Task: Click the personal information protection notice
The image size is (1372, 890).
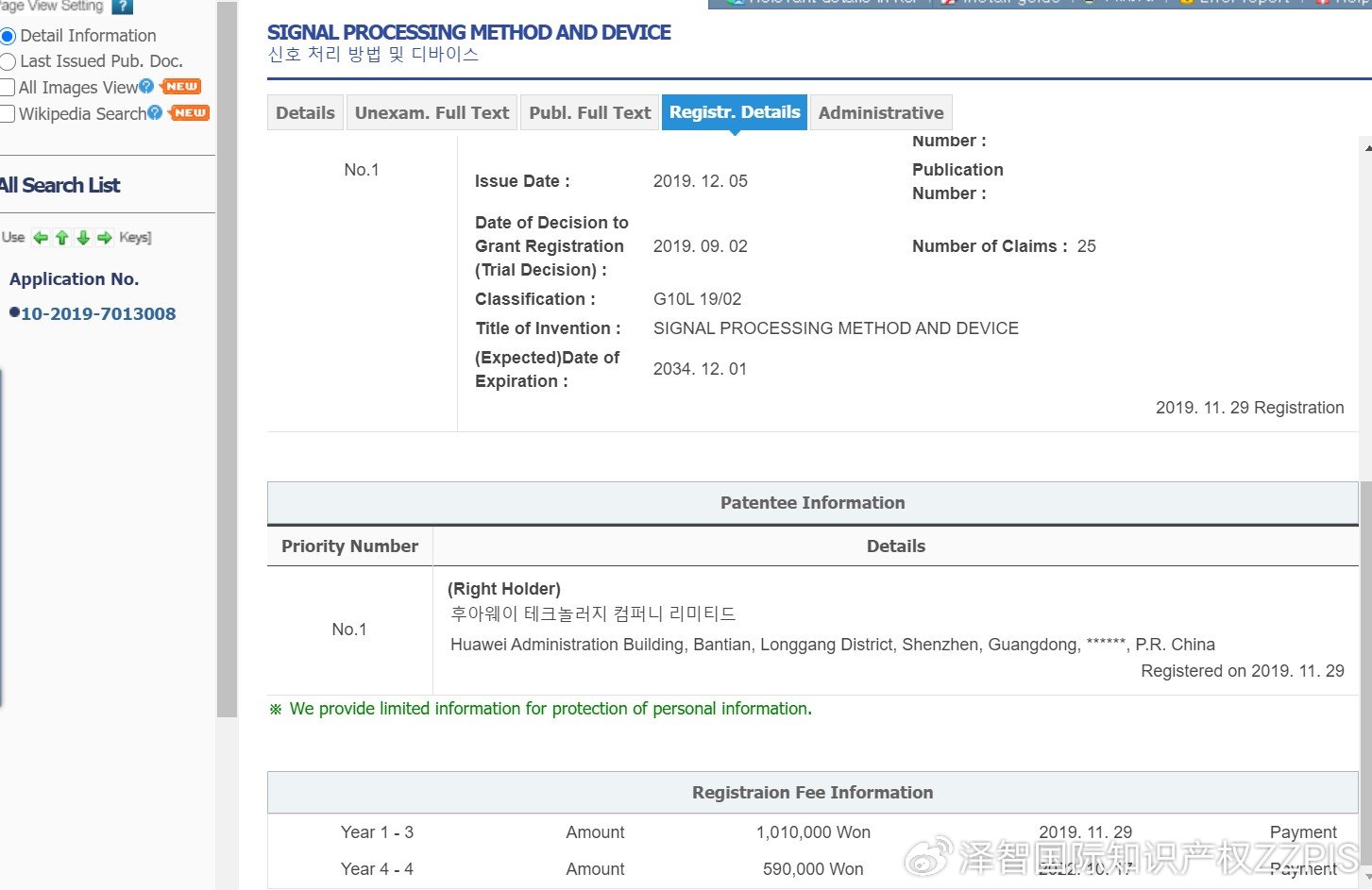Action: [540, 709]
